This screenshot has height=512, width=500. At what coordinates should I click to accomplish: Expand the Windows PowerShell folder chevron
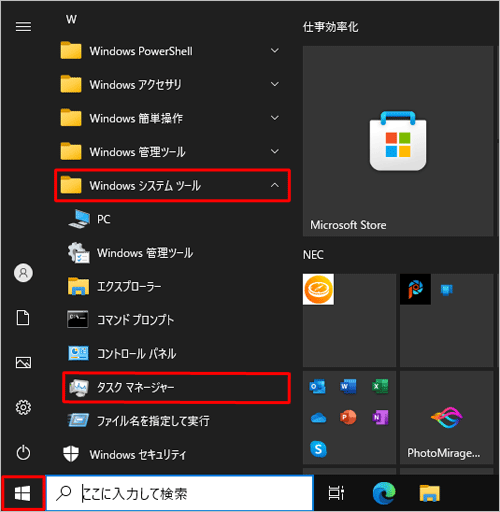pos(275,51)
